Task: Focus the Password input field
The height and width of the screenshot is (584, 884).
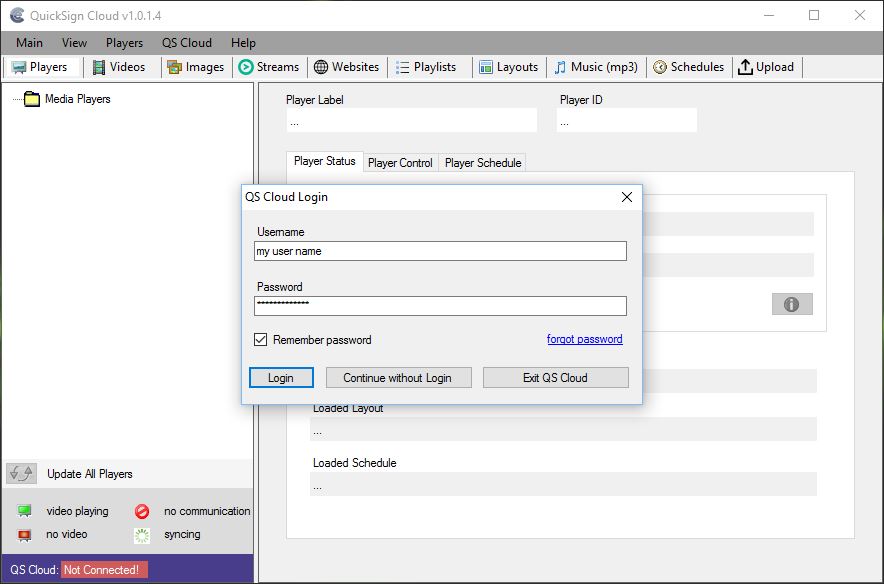Action: coord(440,306)
